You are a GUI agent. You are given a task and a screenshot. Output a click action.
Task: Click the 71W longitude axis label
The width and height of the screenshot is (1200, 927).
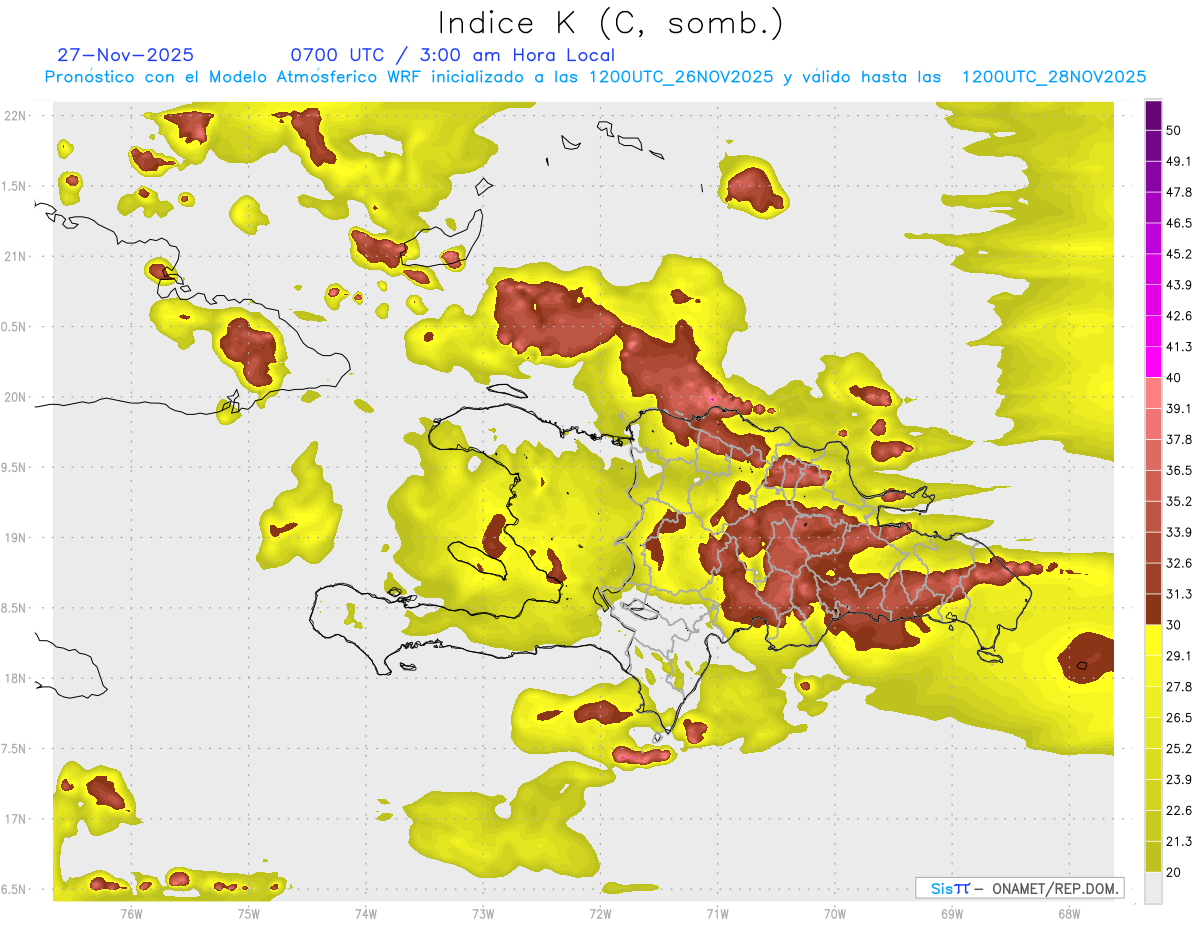(716, 913)
